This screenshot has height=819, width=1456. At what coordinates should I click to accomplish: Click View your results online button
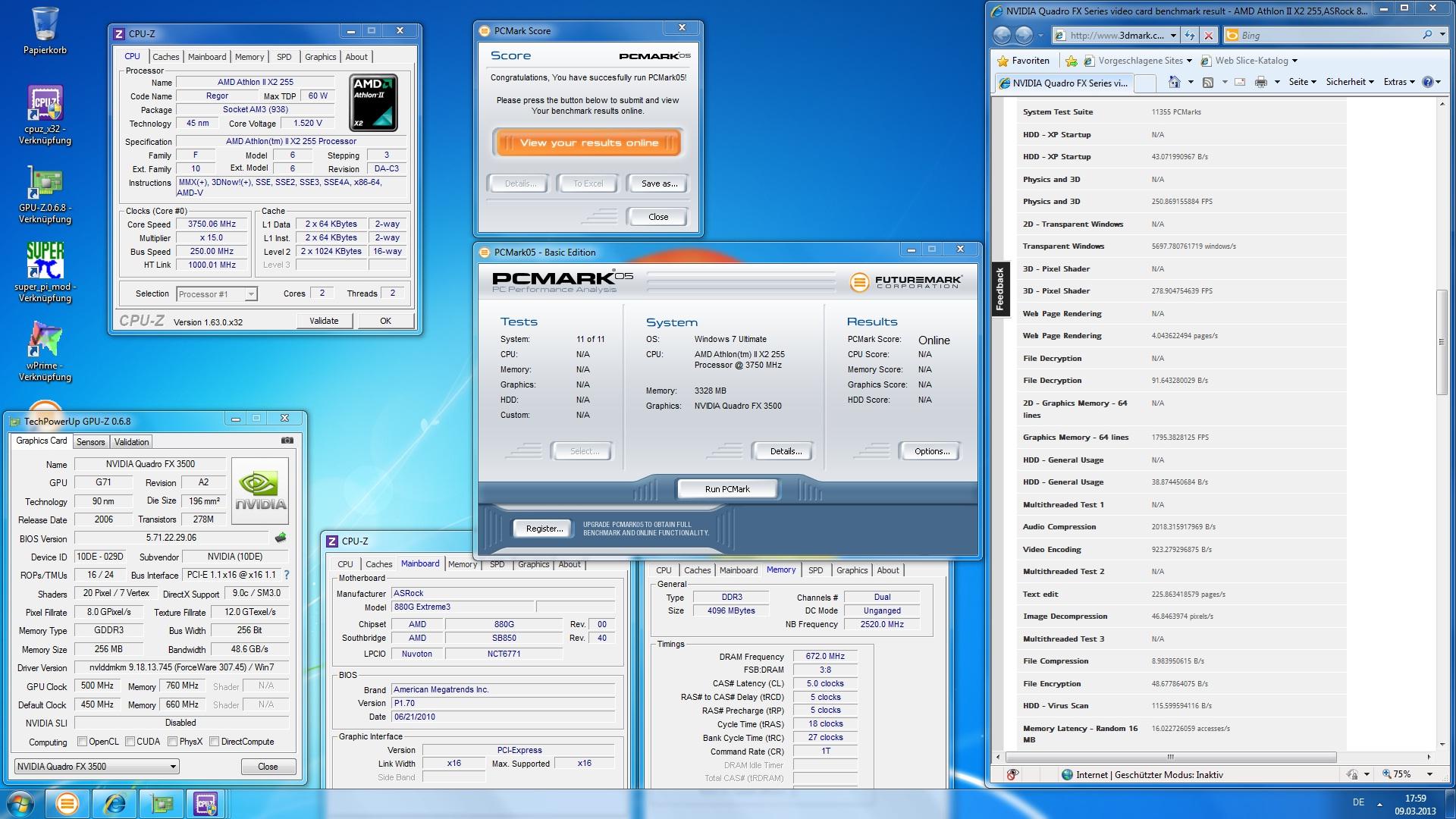[x=589, y=143]
